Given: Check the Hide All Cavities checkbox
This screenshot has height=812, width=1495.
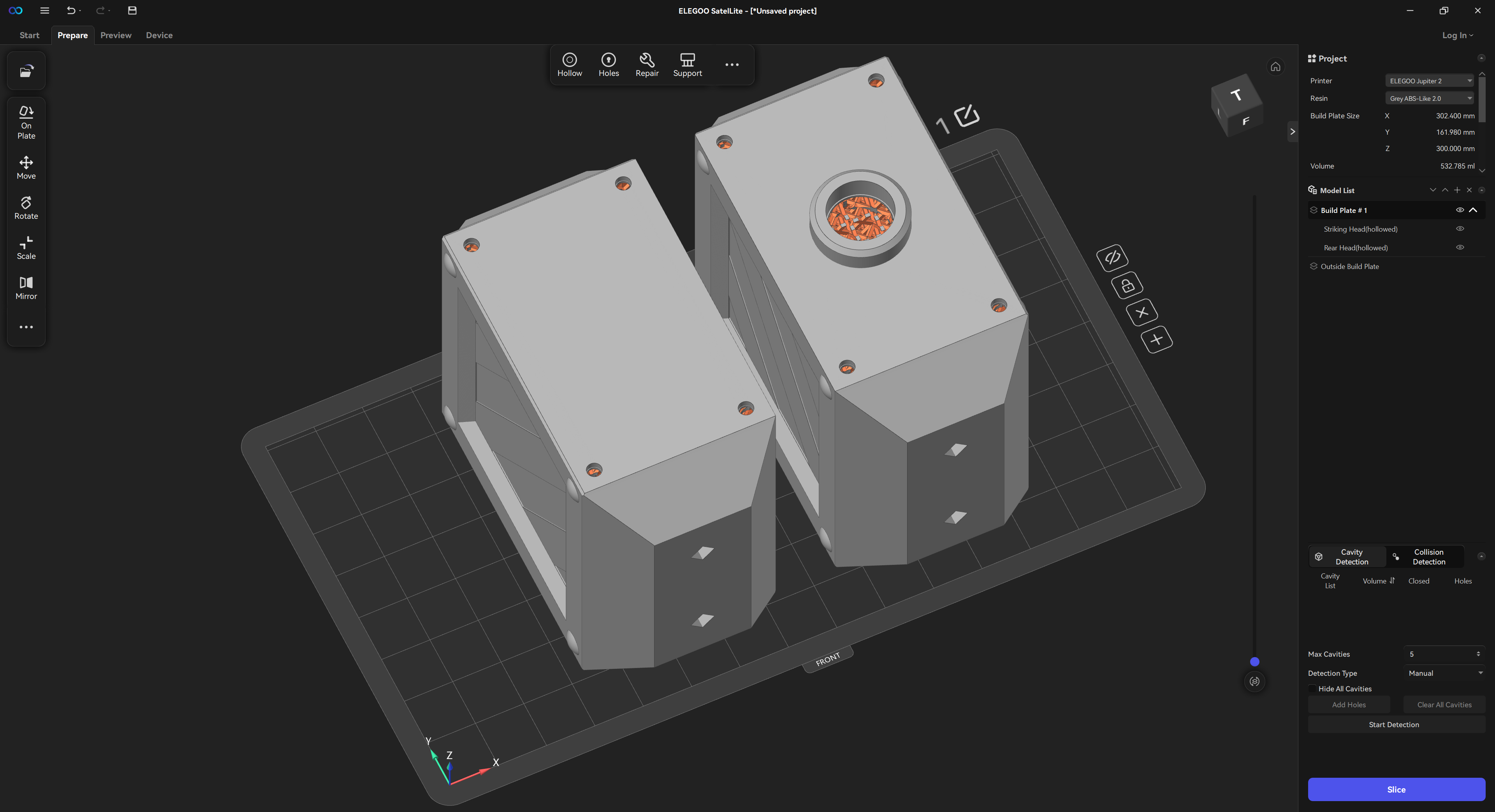Looking at the screenshot, I should pyautogui.click(x=1312, y=688).
